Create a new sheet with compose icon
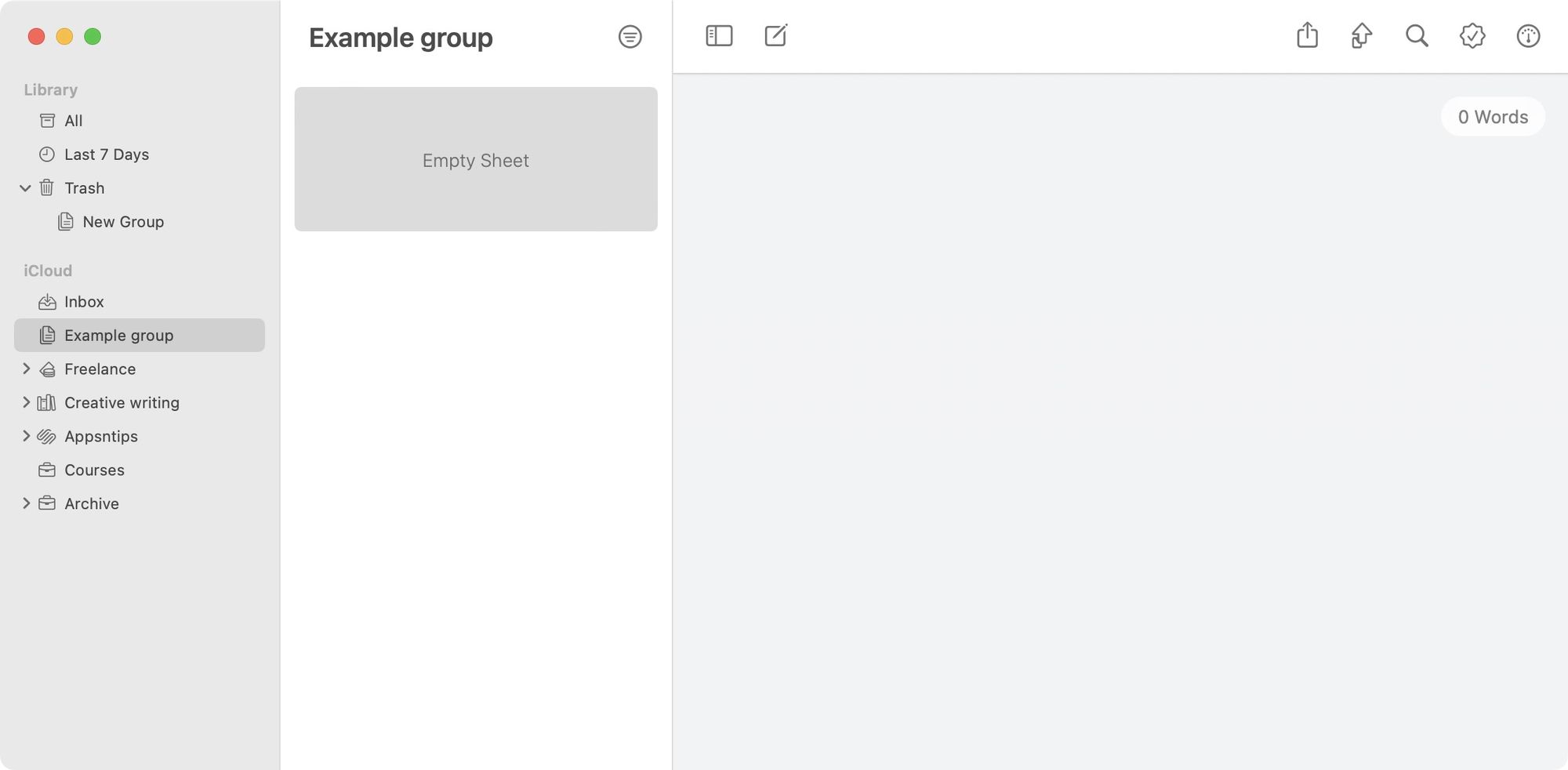Screen dimensions: 1568x770 point(775,36)
